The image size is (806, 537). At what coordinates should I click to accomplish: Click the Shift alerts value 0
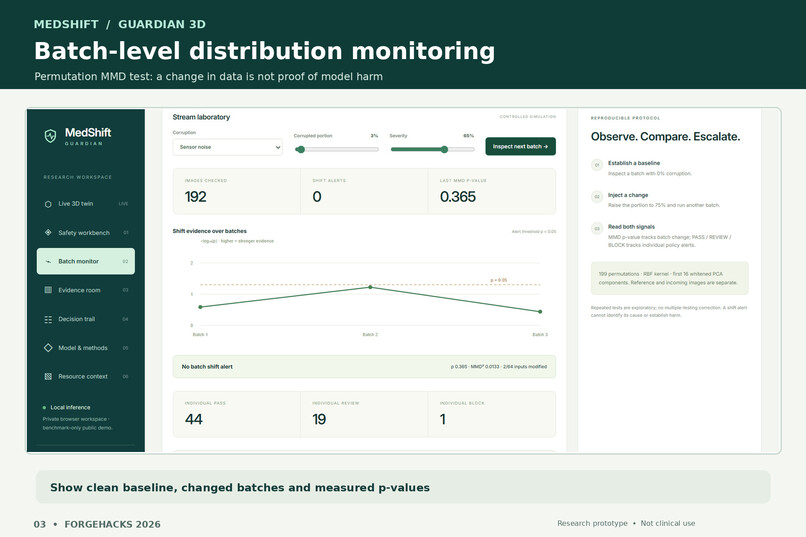317,197
